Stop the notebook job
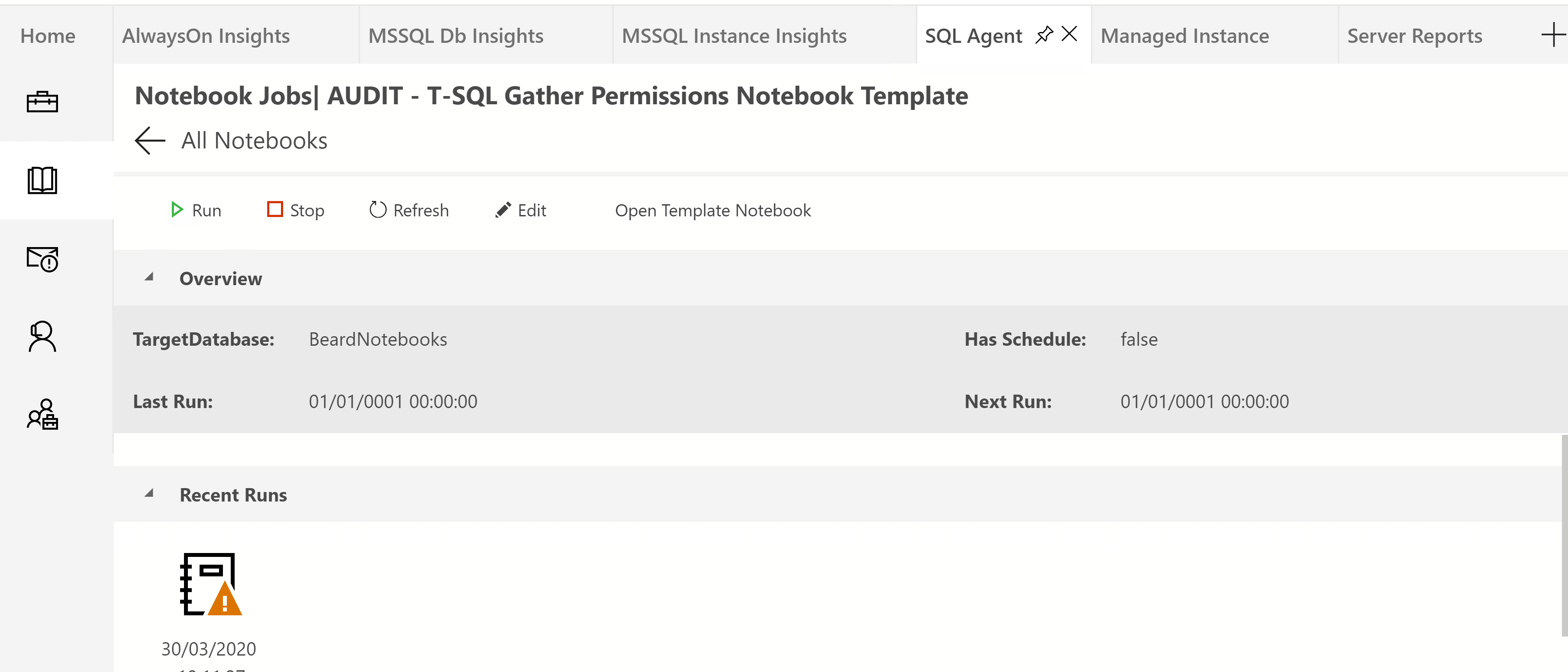This screenshot has width=1568, height=672. [x=296, y=210]
